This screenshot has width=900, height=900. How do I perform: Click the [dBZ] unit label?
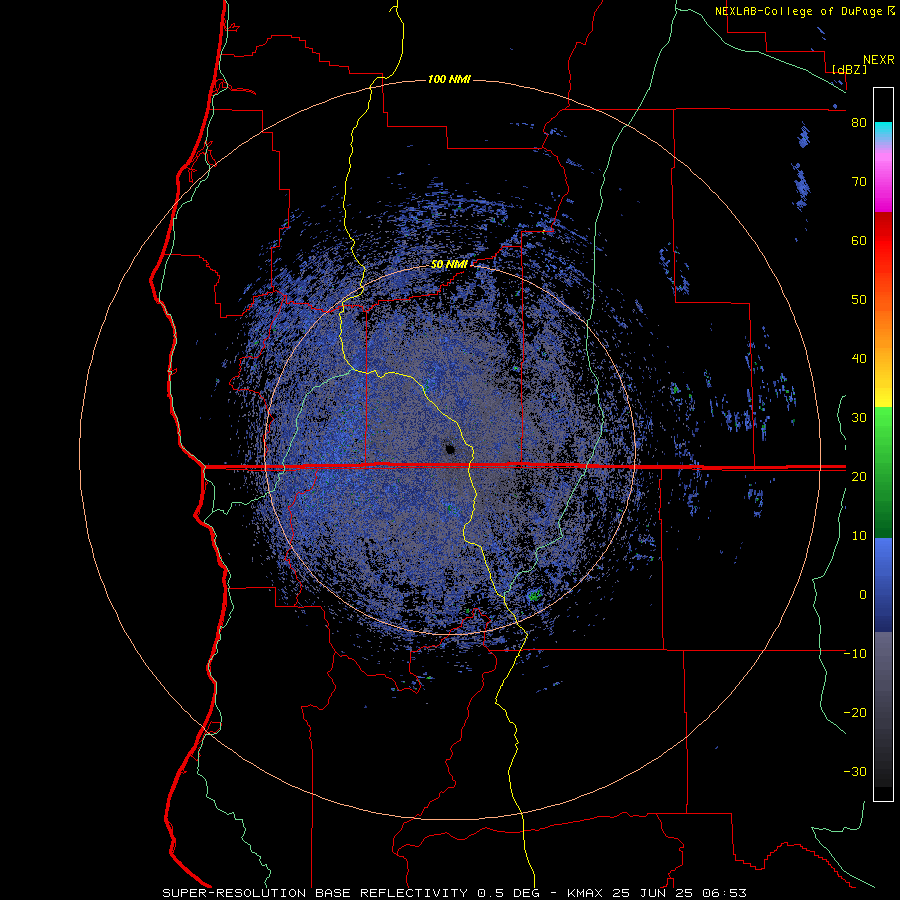coord(849,70)
